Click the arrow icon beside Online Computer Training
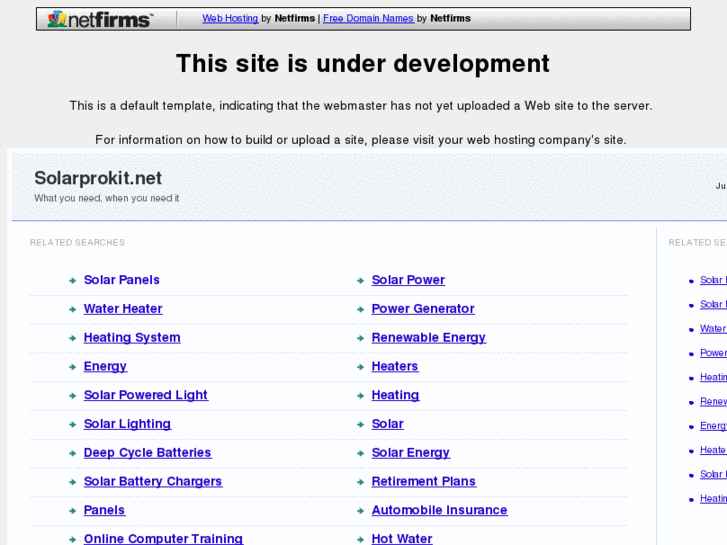This screenshot has height=545, width=727. click(x=72, y=539)
